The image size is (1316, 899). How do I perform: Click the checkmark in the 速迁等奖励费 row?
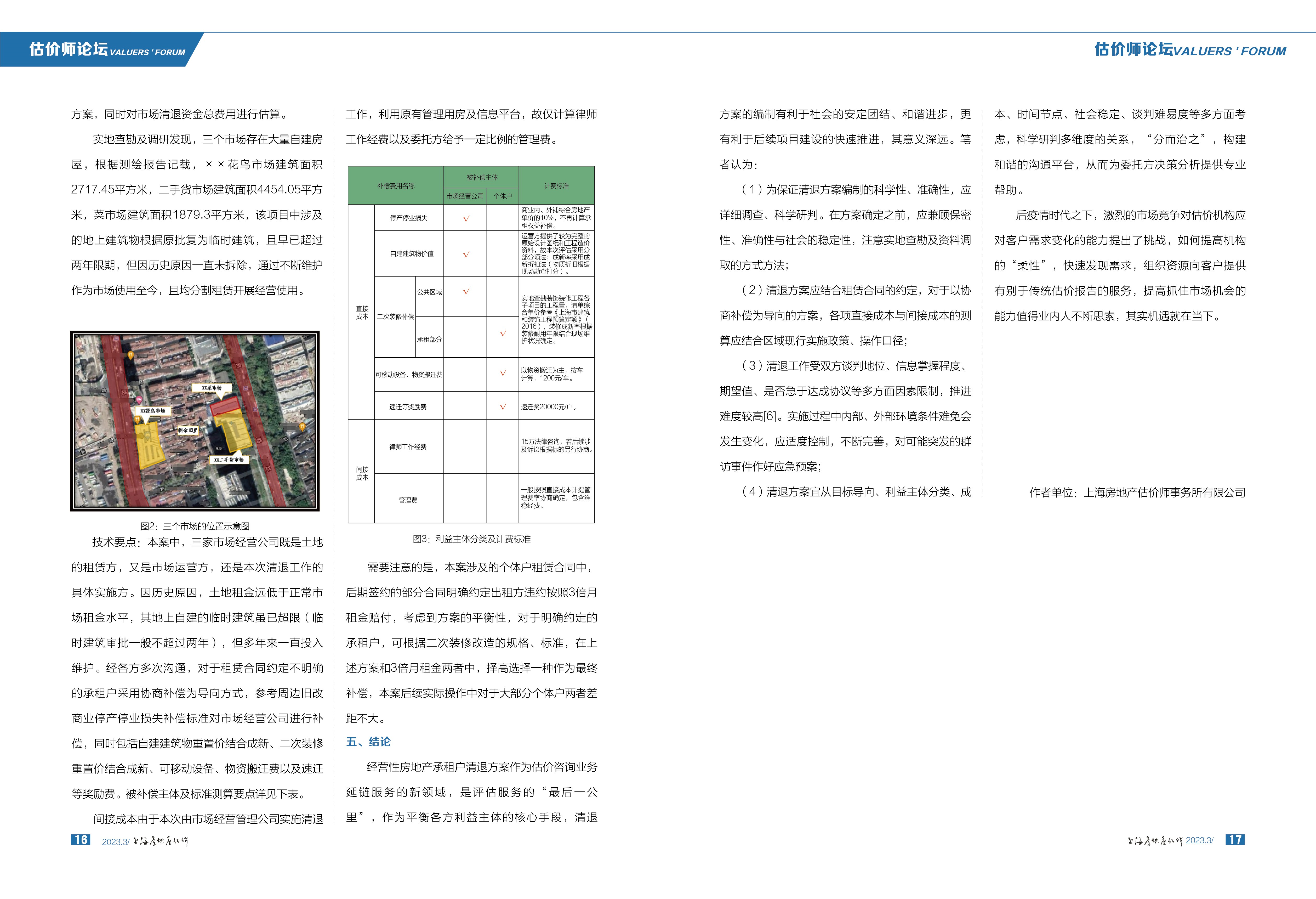503,407
